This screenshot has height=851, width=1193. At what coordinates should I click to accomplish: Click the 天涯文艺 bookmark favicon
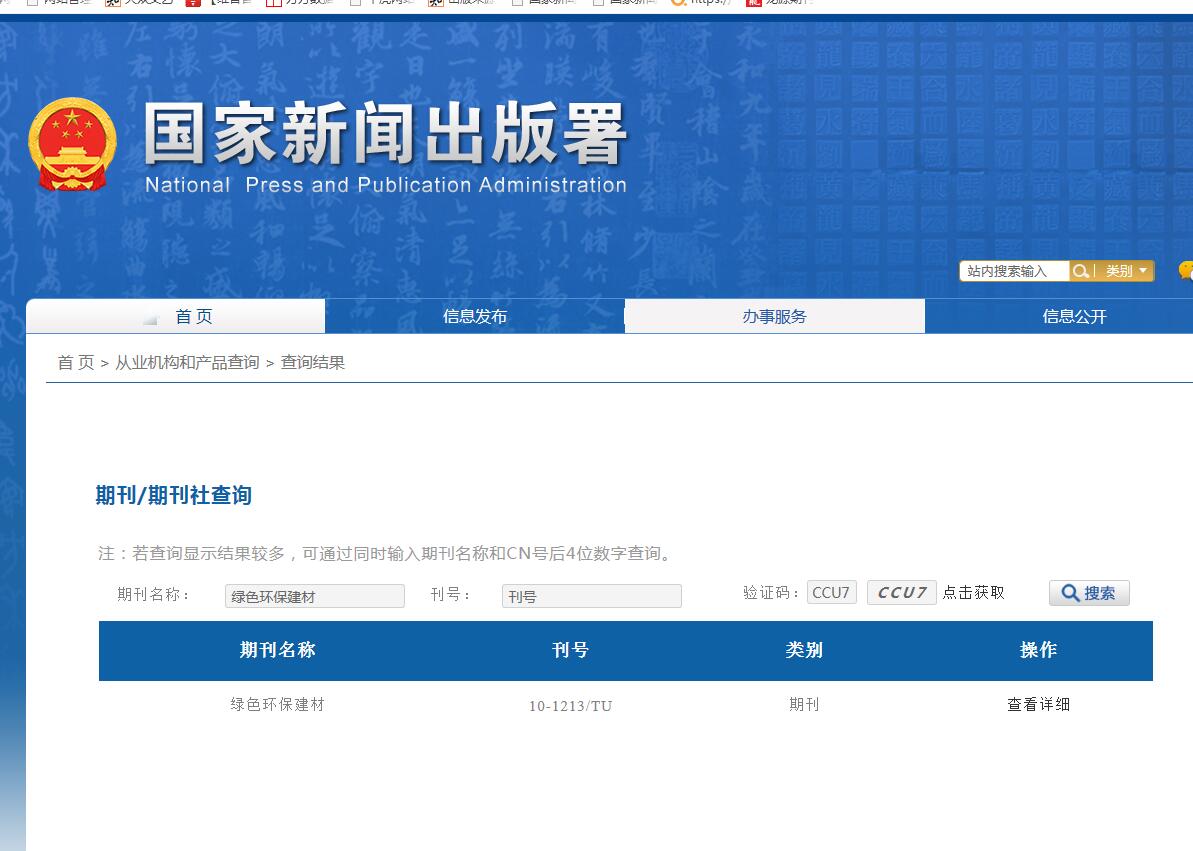111,3
